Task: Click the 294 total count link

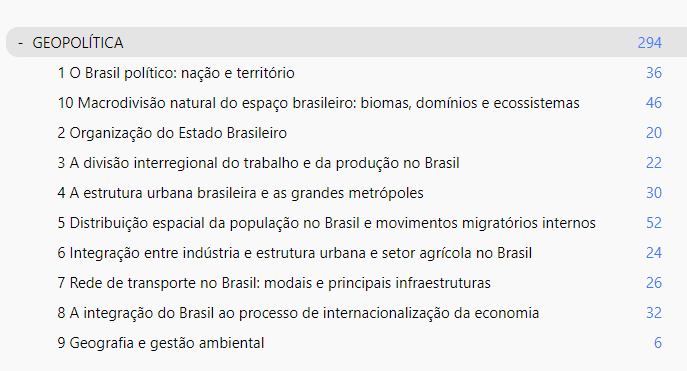Action: pos(649,42)
